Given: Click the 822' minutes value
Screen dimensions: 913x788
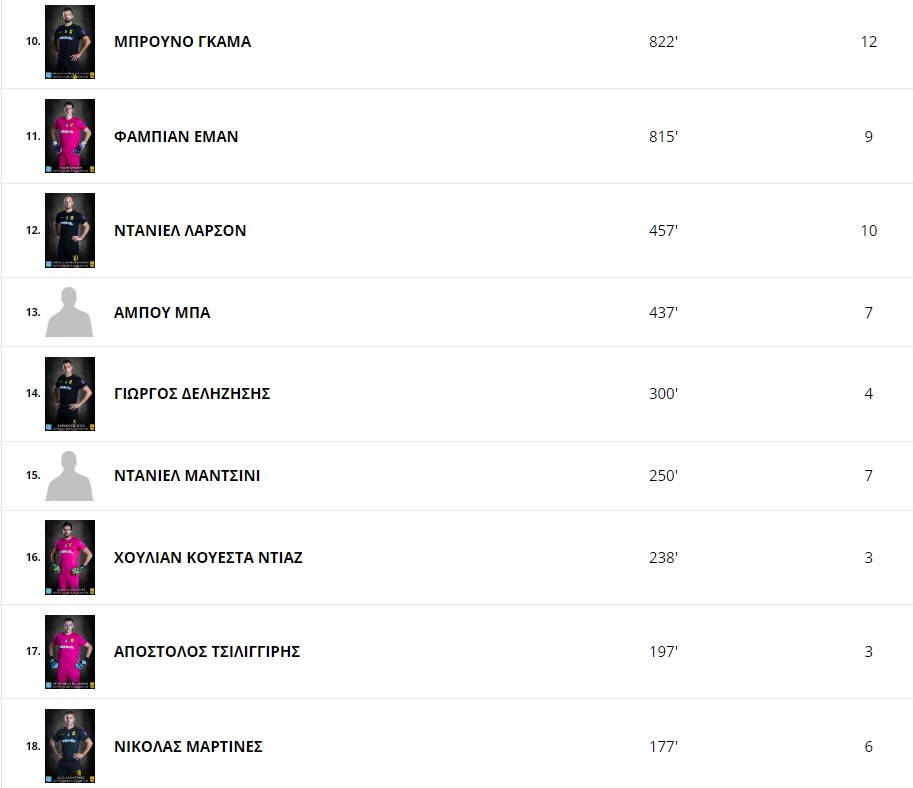Looking at the screenshot, I should pyautogui.click(x=663, y=42).
